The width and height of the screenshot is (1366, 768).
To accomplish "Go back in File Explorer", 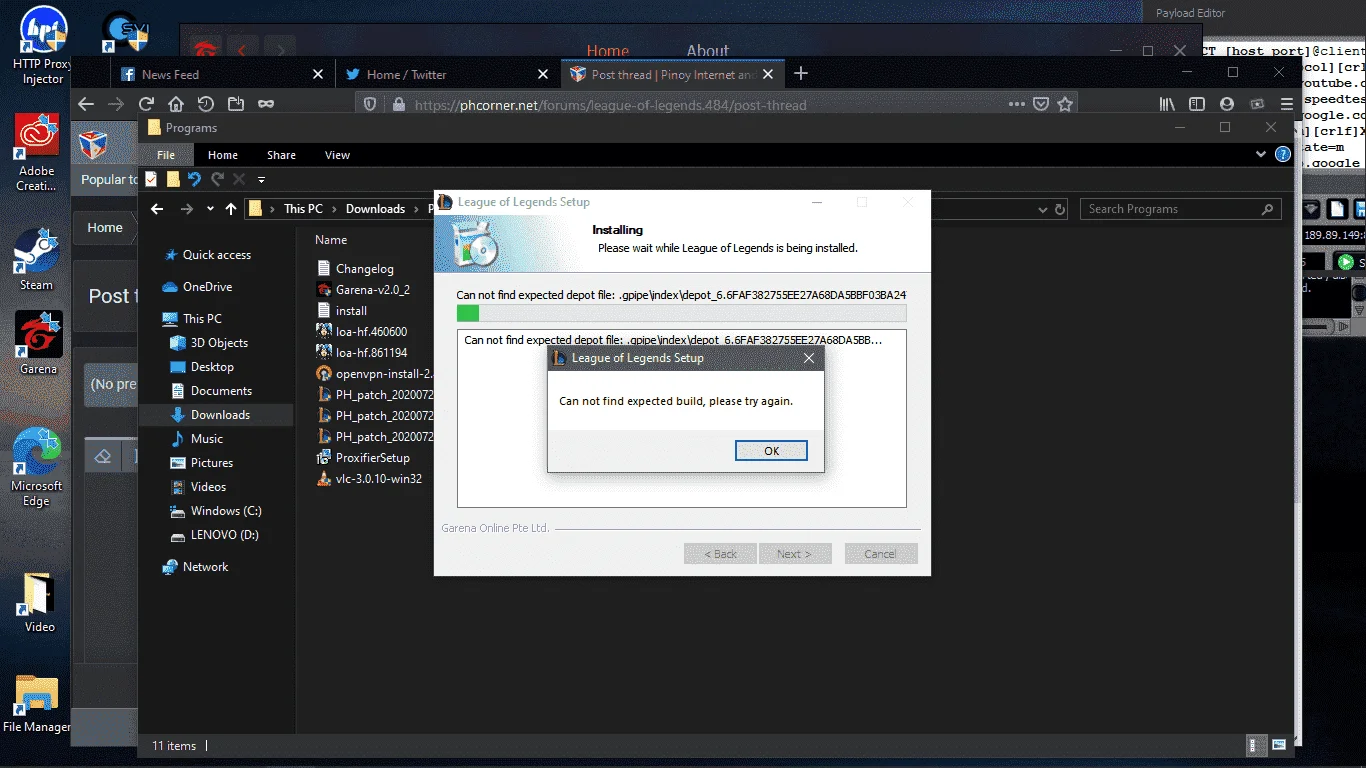I will [157, 209].
